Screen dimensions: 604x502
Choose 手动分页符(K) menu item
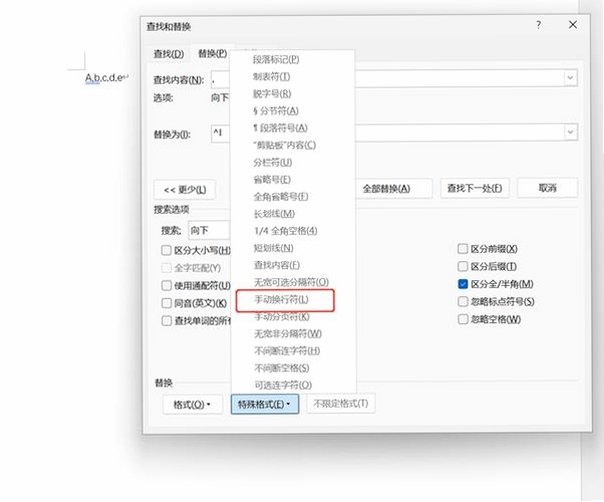click(293, 316)
